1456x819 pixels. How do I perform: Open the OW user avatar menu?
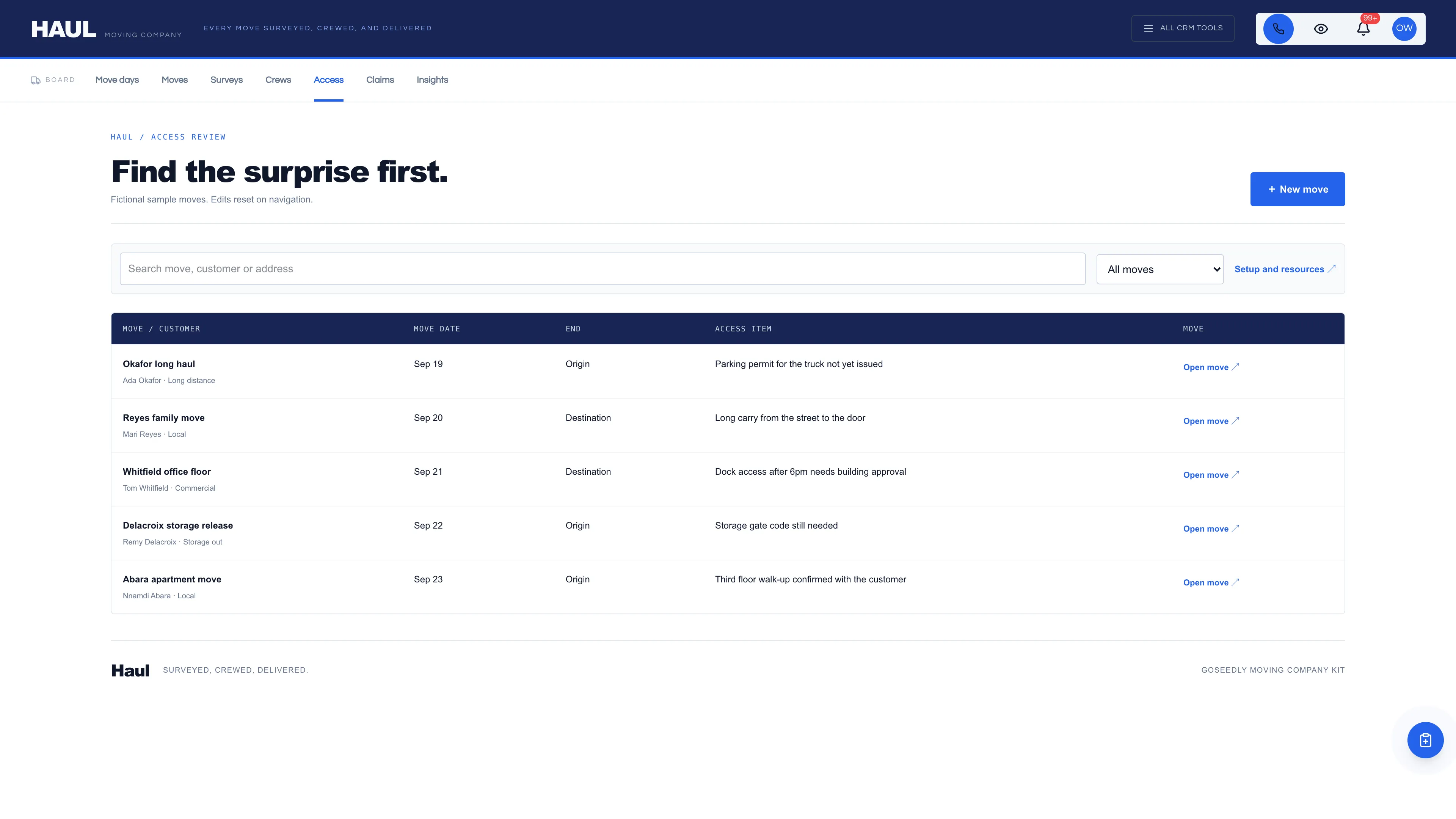(1404, 29)
